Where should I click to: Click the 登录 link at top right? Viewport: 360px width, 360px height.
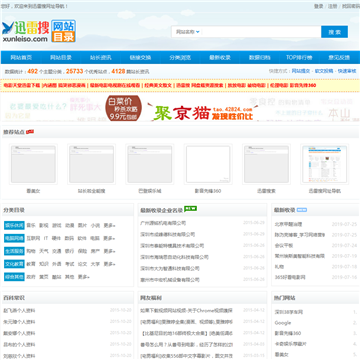[318, 6]
